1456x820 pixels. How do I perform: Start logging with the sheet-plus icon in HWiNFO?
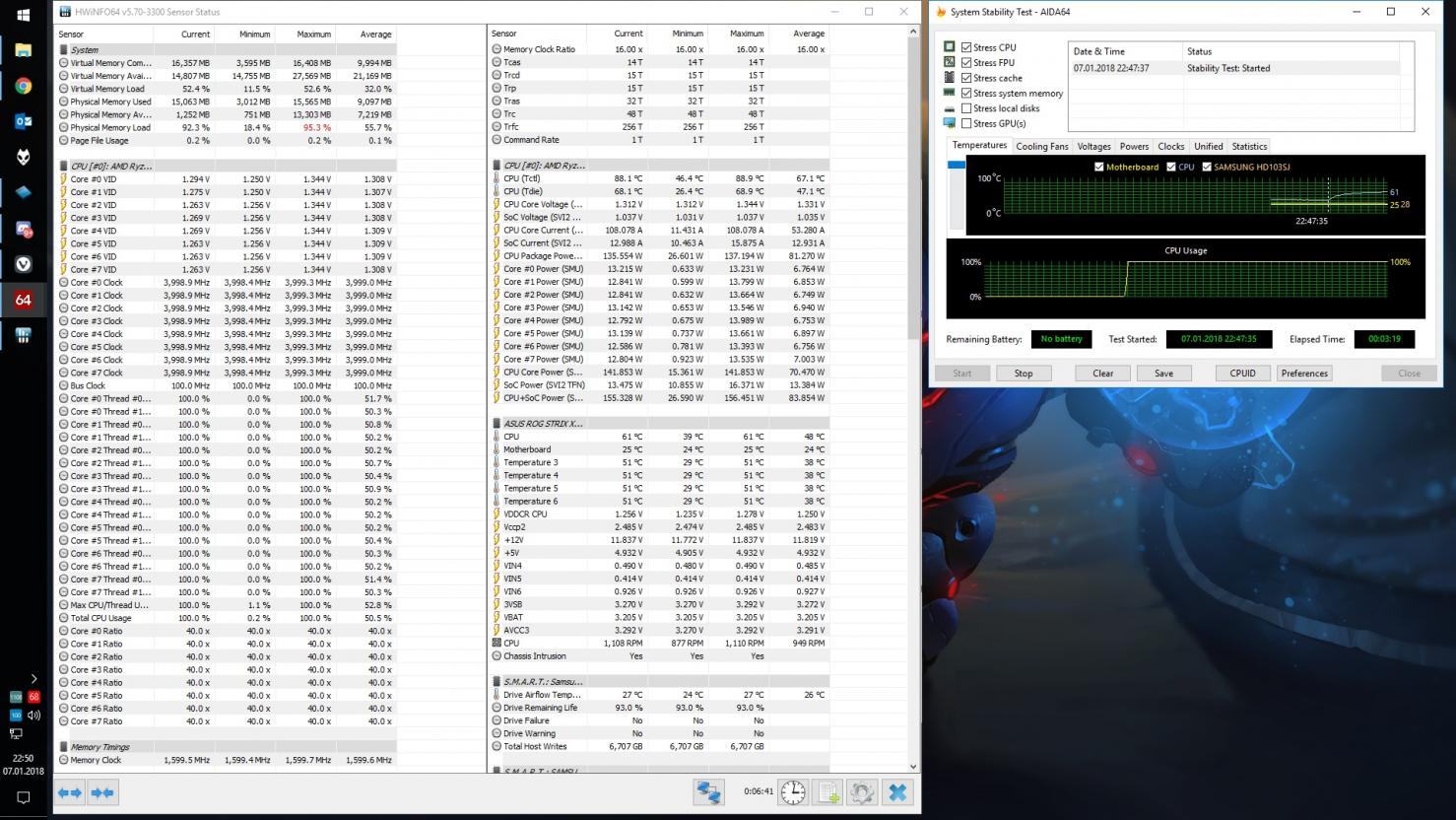(828, 792)
